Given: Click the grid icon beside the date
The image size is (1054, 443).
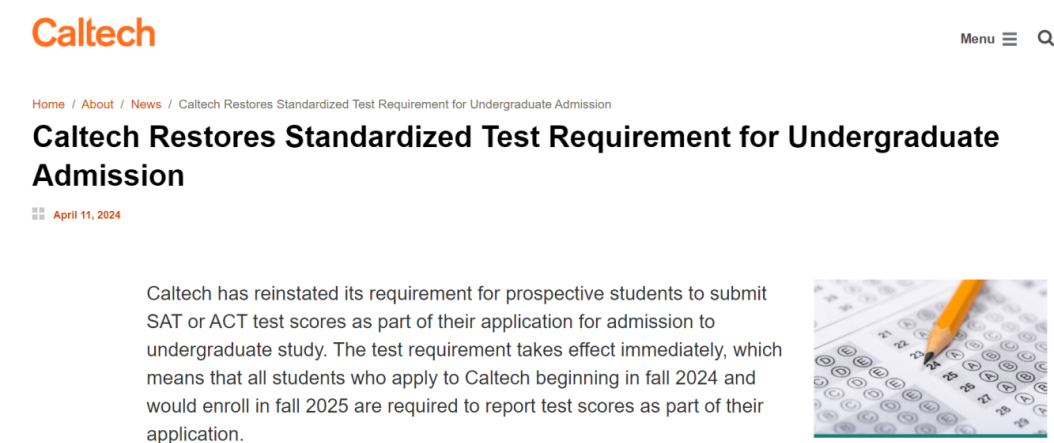Looking at the screenshot, I should tap(38, 214).
